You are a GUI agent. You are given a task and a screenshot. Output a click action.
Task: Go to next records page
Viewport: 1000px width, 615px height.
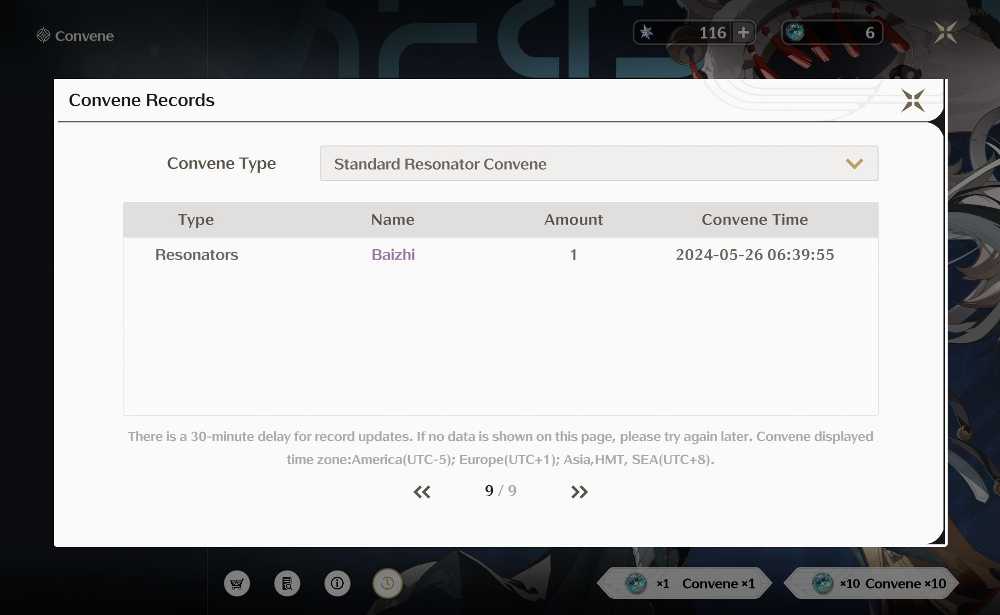coord(579,491)
